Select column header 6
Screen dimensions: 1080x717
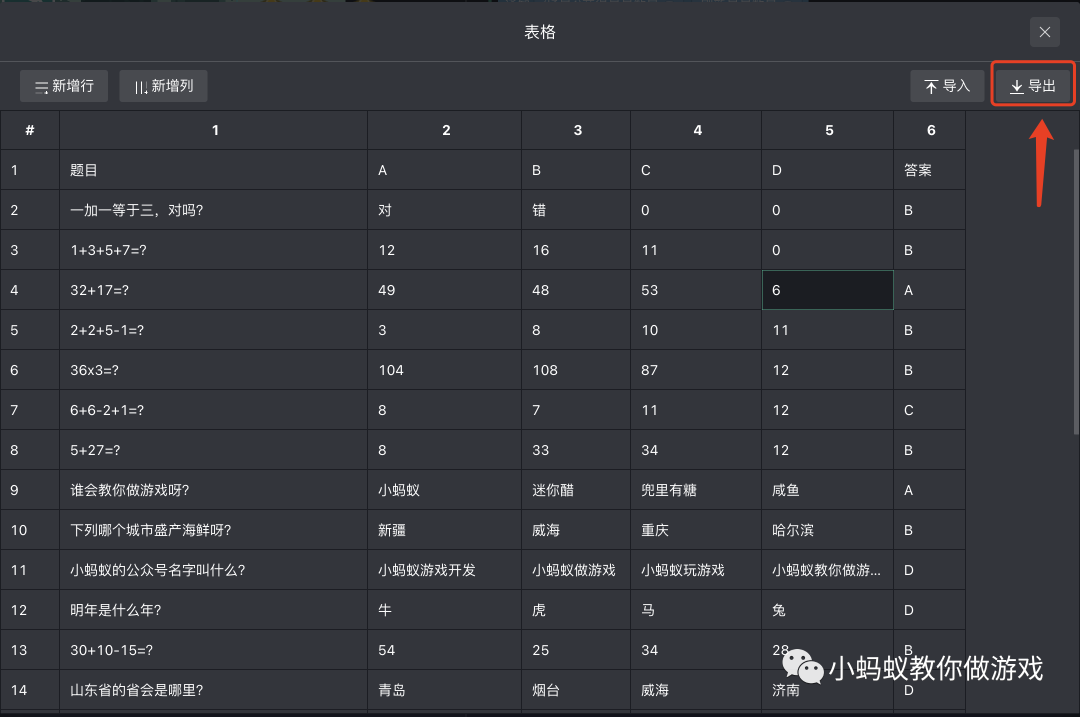coord(930,130)
